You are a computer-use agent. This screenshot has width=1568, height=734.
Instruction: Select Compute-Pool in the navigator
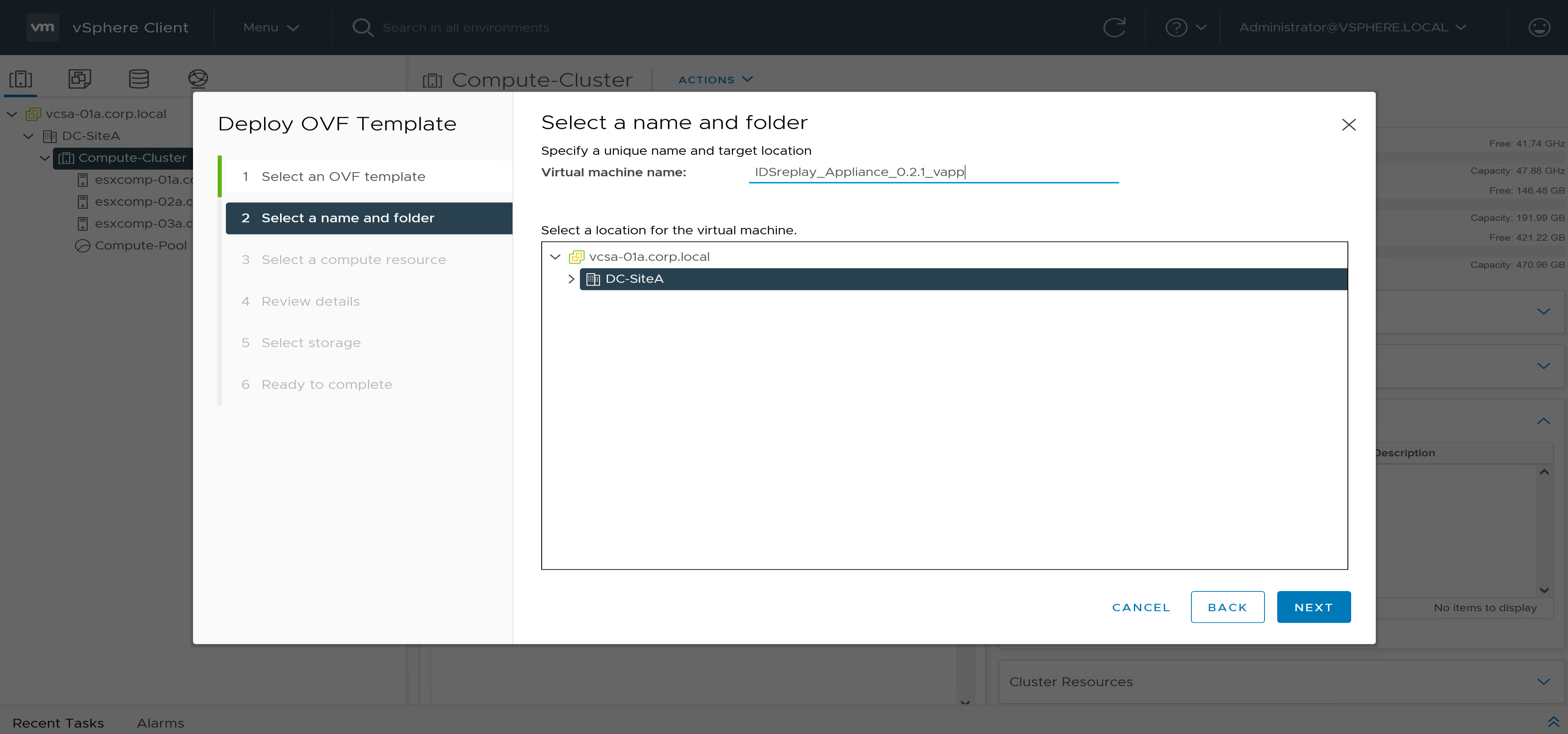[x=140, y=246]
